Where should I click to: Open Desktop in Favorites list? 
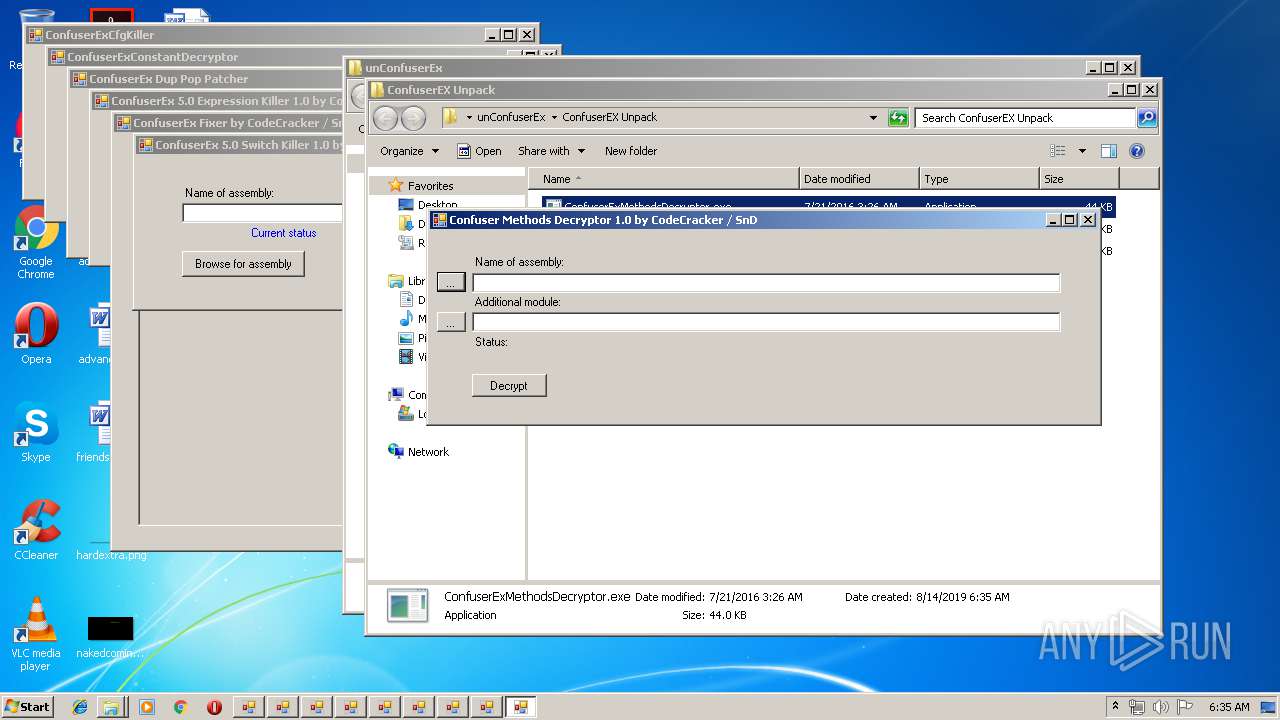coord(428,205)
